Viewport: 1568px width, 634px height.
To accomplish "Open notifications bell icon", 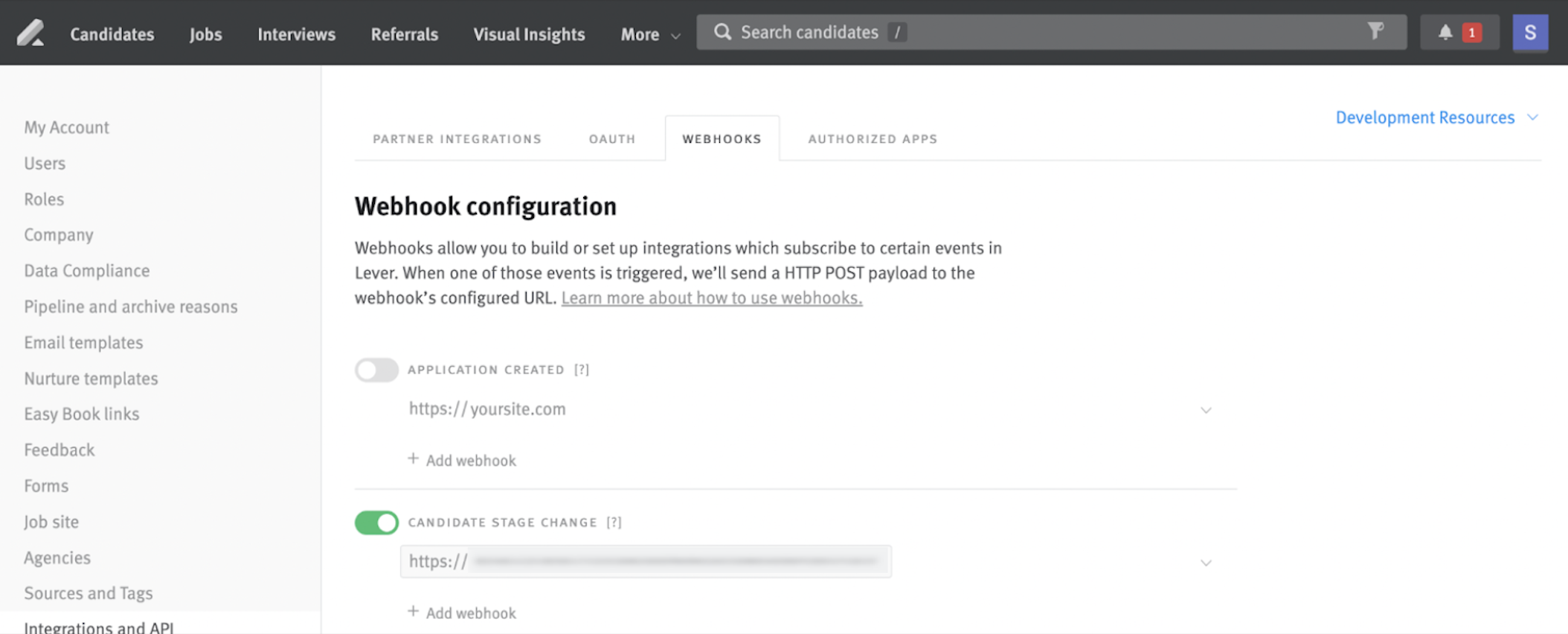I will click(1445, 32).
